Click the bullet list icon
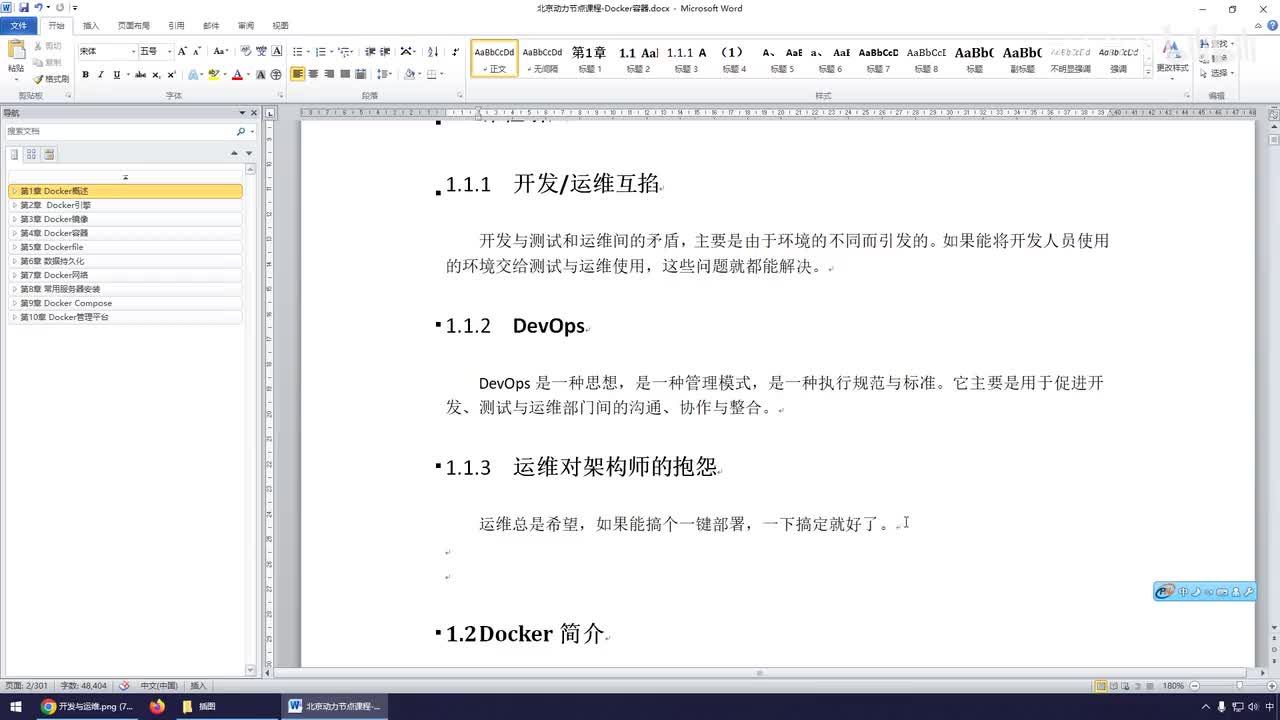This screenshot has height=720, width=1280. [x=297, y=51]
